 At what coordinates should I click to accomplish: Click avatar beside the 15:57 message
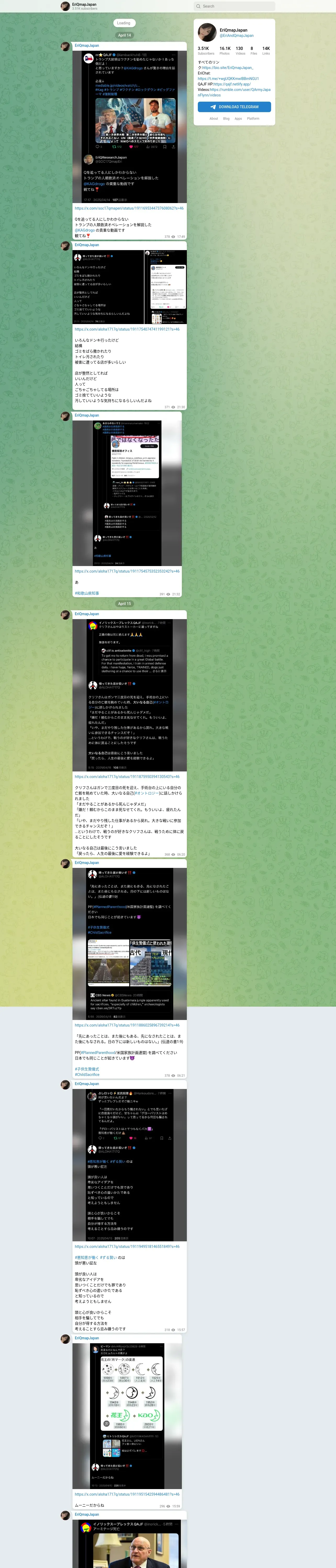tap(65, 1085)
